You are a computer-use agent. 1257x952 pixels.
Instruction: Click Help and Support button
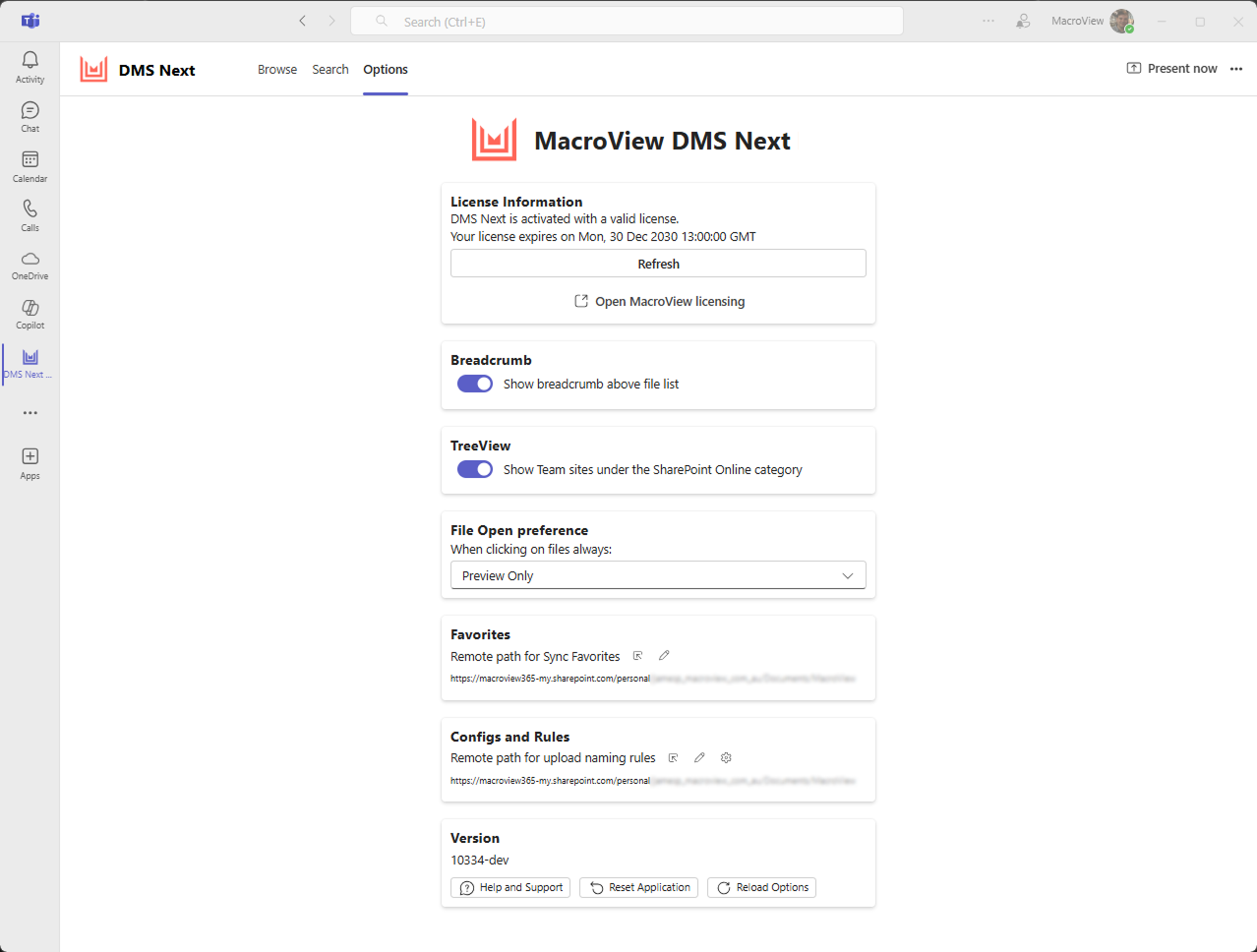tap(510, 888)
